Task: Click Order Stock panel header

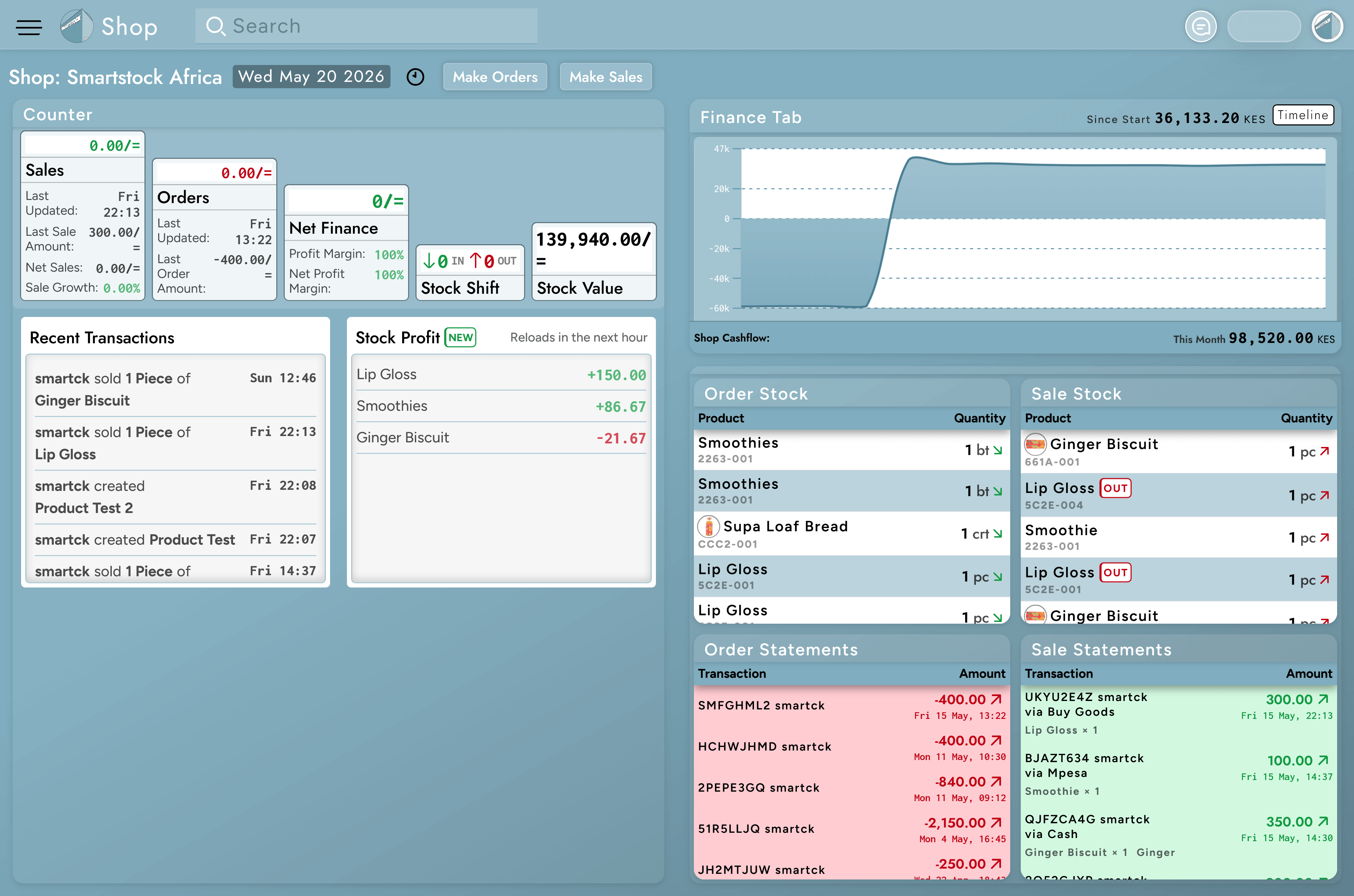Action: pos(852,394)
